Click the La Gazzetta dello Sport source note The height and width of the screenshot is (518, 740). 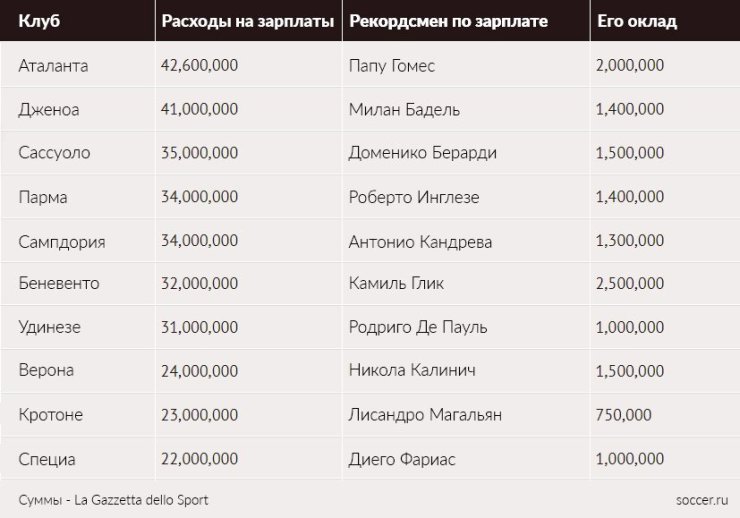coord(113,499)
